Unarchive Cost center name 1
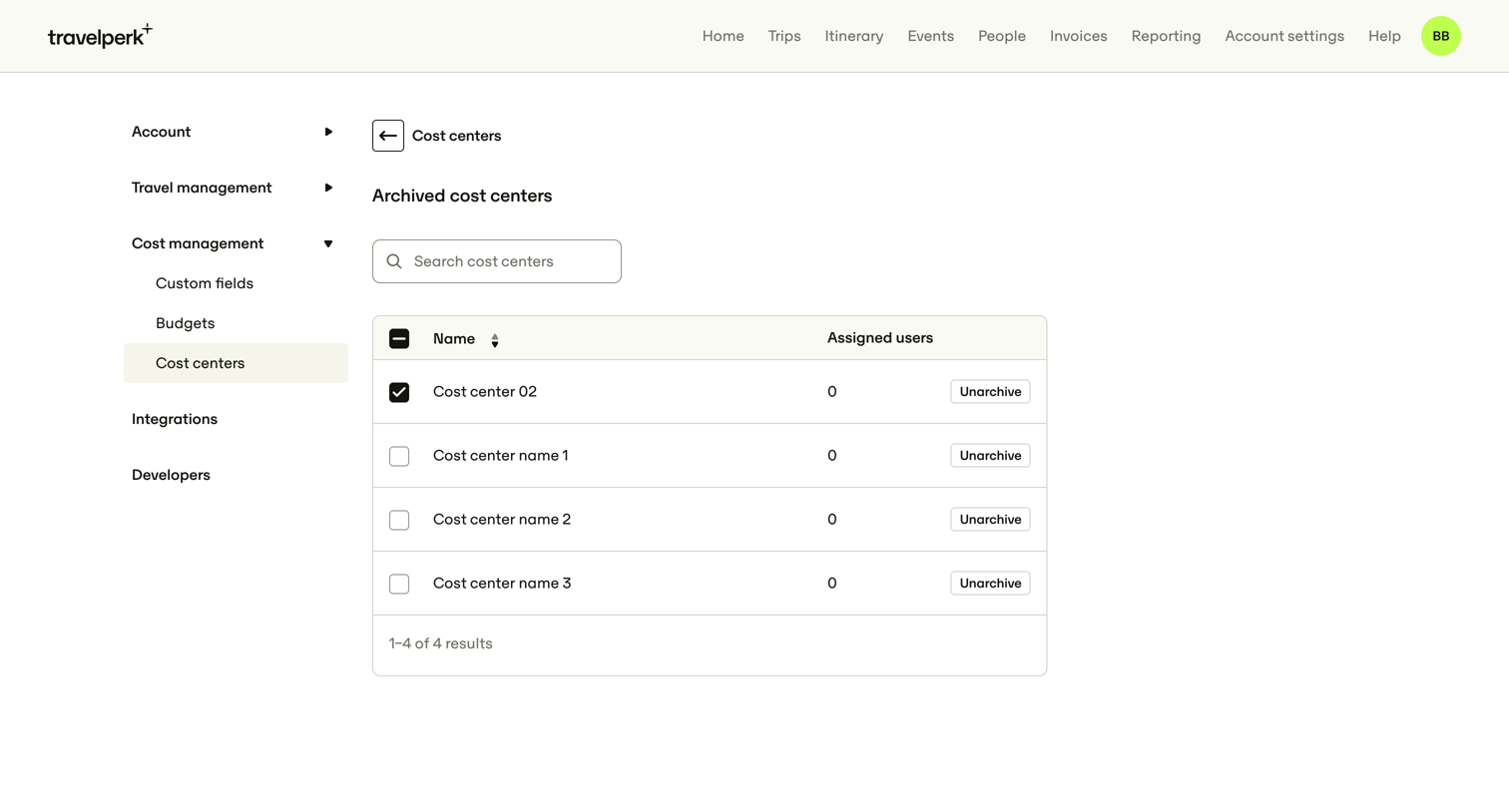Screen dimensions: 1509x812 990,456
